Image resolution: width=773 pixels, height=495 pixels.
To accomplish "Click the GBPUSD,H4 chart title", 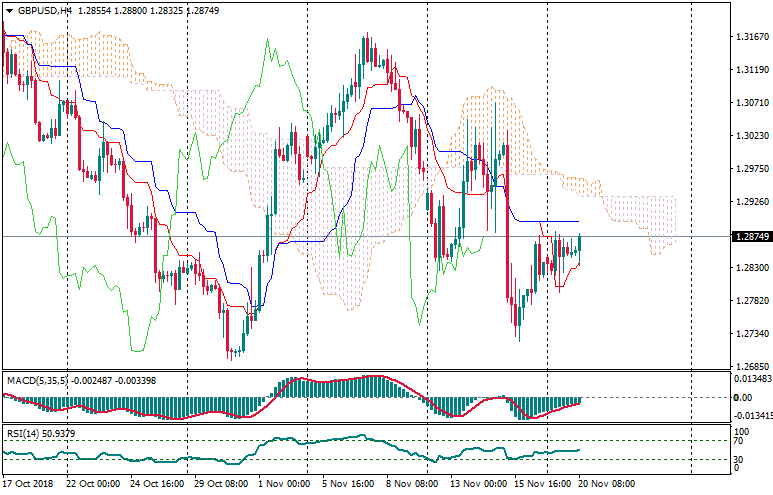I will tap(44, 9).
